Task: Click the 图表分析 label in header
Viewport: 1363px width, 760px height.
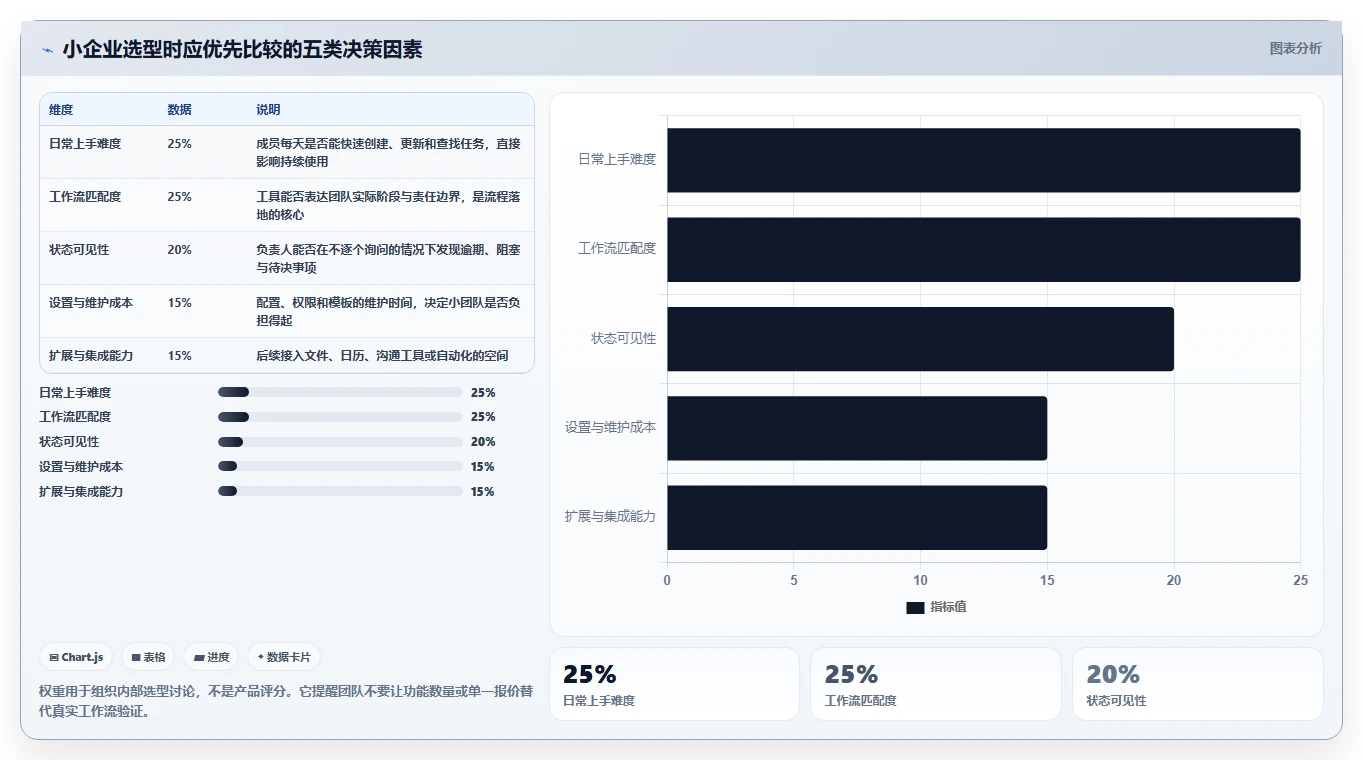Action: tap(1295, 48)
